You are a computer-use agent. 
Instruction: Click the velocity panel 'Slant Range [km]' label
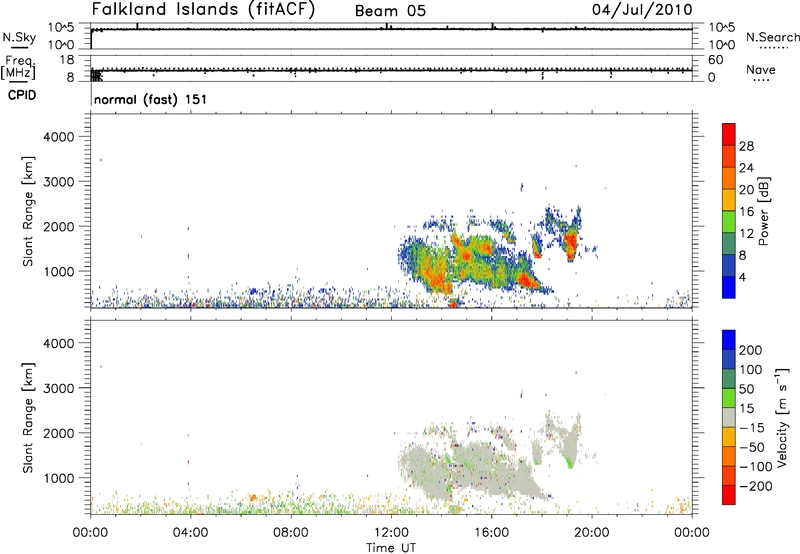[28, 418]
